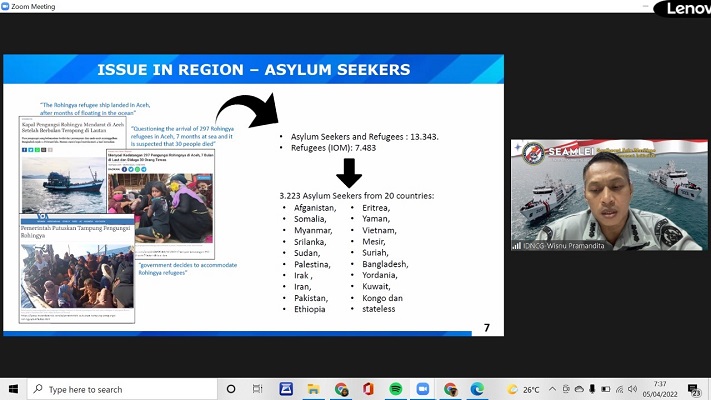Open the Windows Start menu
Screen dimensions: 711x400
pyautogui.click(x=13, y=389)
